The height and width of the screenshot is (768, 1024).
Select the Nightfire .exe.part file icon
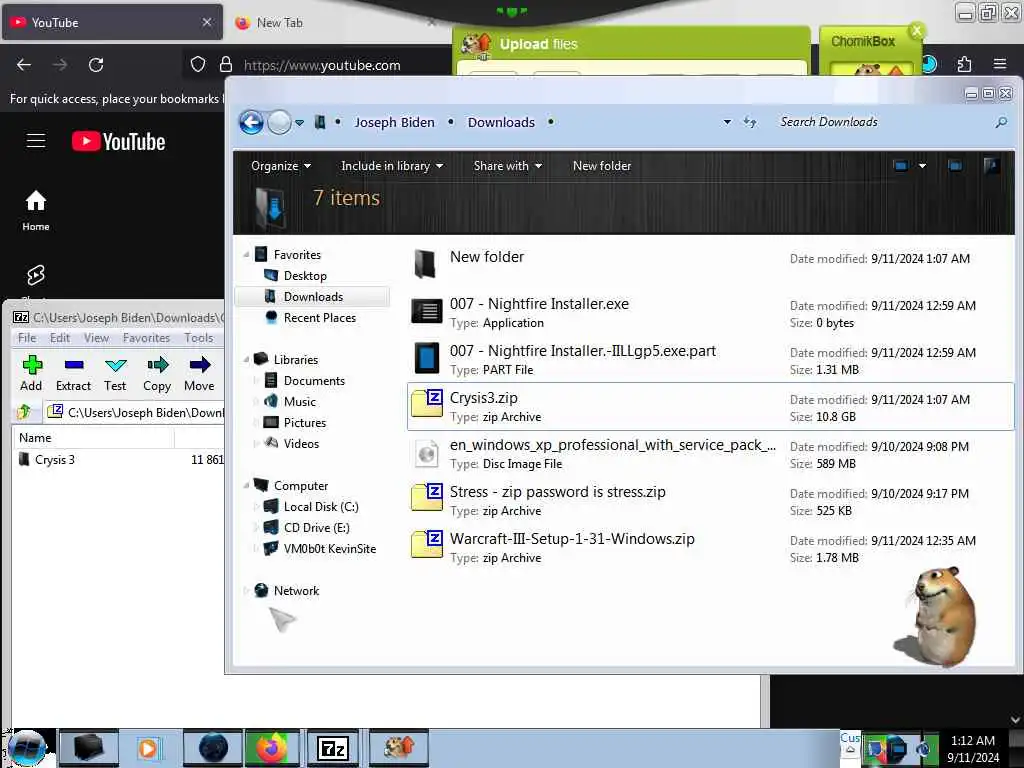[x=426, y=358]
